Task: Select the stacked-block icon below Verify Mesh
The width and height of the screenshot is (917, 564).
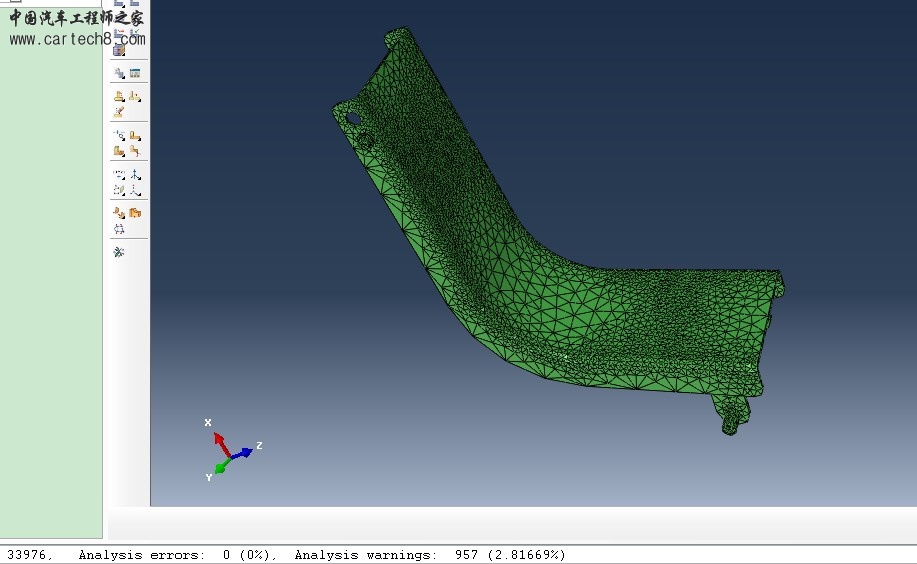Action: coord(120,50)
